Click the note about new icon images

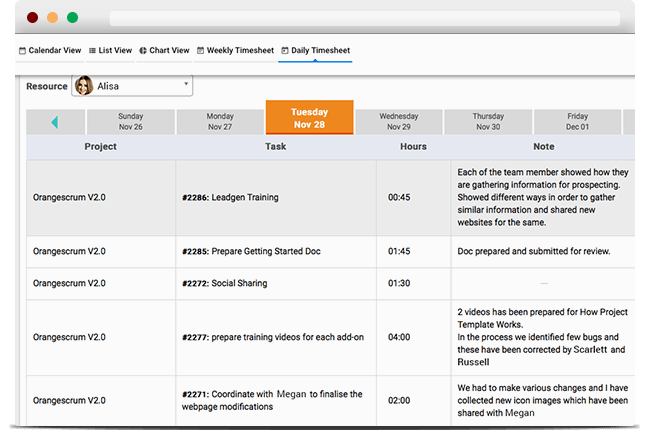543,400
